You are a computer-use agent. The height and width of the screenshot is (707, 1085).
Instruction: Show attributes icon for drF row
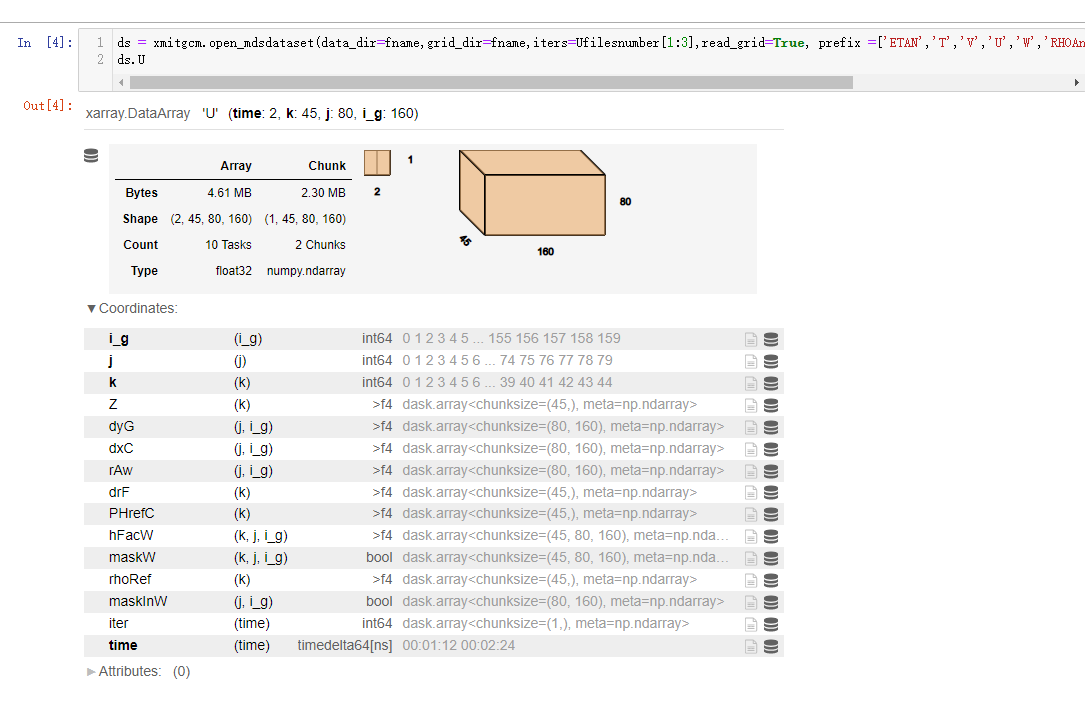click(x=751, y=493)
